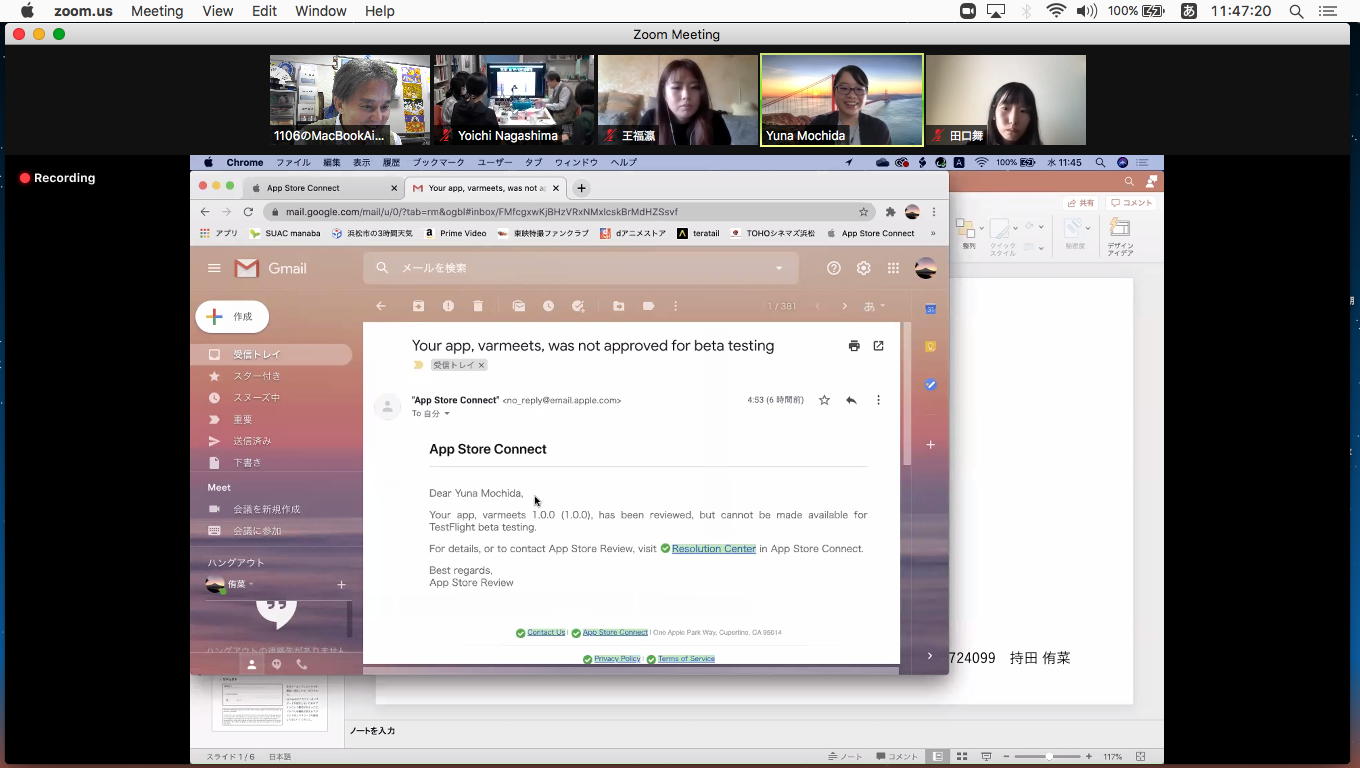Viewport: 1360px width, 768px height.
Task: Open the Terms of Service link
Action: click(686, 659)
